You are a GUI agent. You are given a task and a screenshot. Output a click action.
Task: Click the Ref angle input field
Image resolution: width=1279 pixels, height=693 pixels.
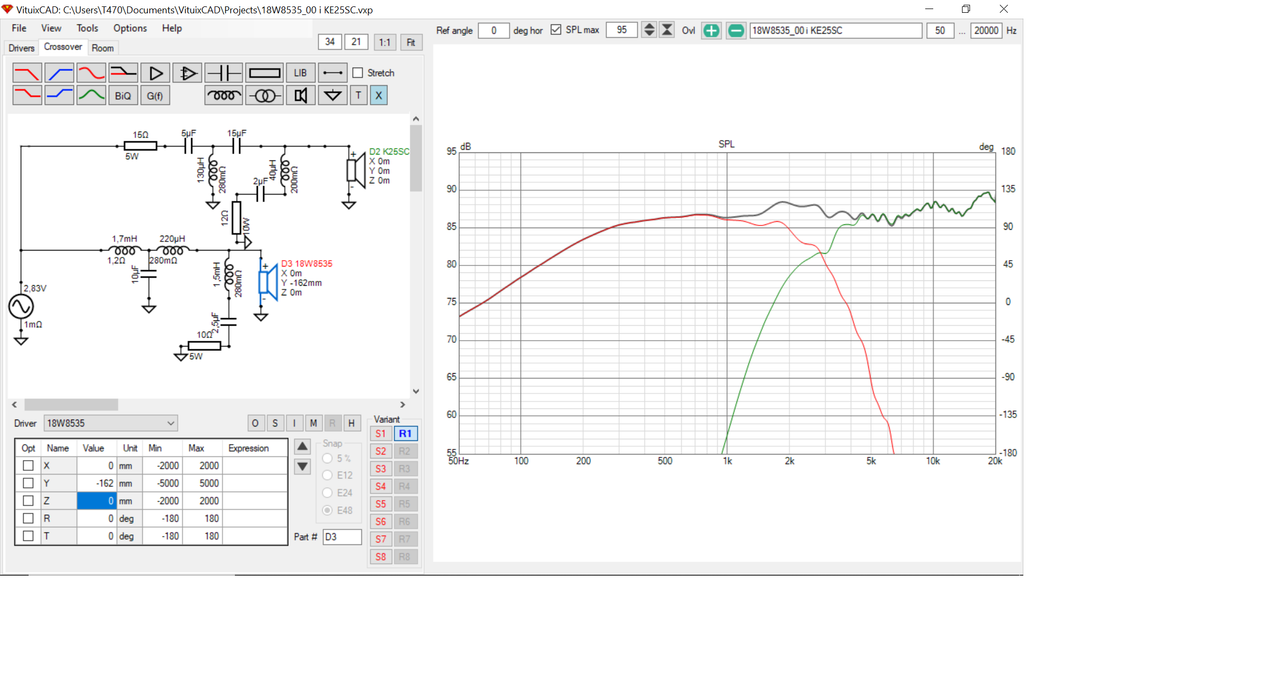click(493, 30)
